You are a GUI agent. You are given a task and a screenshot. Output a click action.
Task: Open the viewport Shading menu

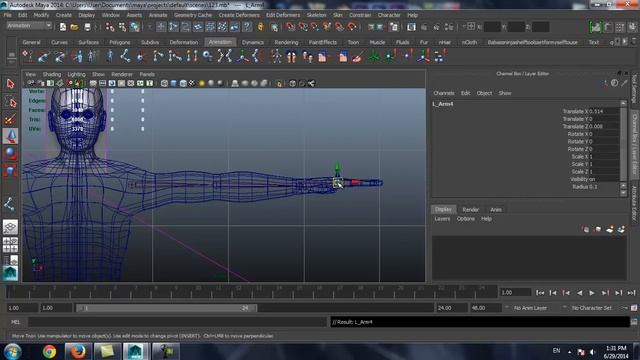(52, 74)
